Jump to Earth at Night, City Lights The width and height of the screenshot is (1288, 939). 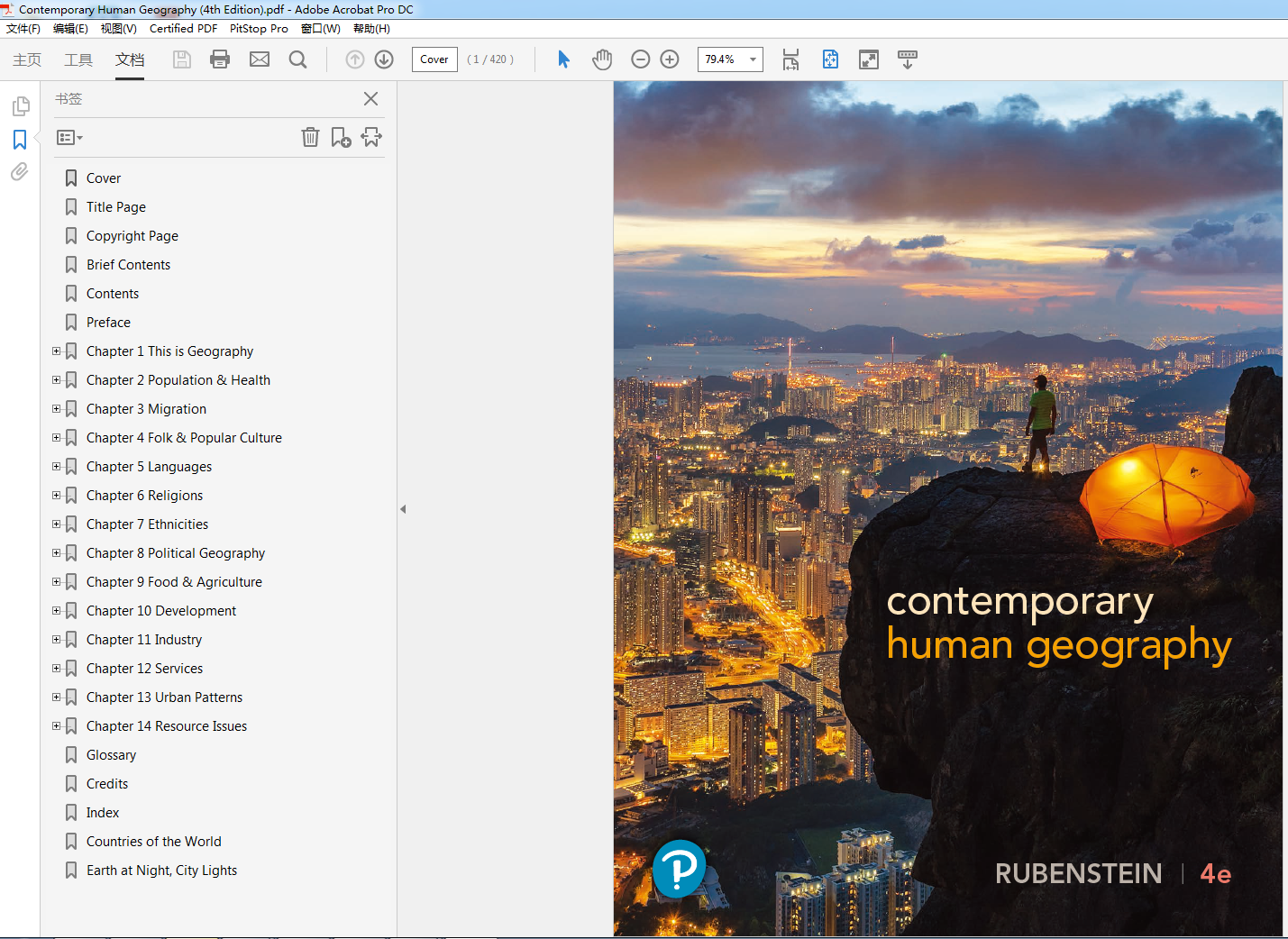point(161,871)
